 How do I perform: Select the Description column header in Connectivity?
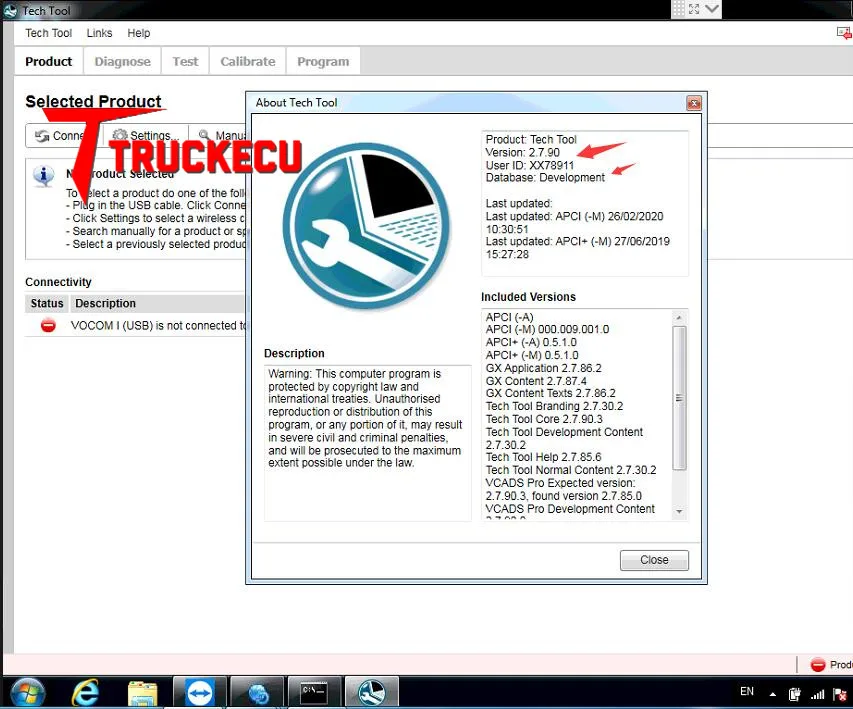click(x=158, y=303)
